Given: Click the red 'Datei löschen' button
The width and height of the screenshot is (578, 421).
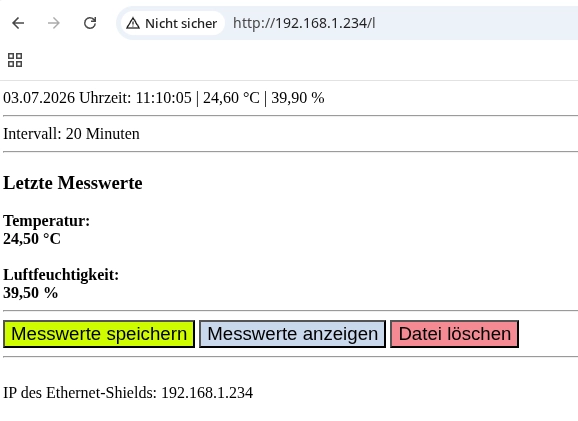Looking at the screenshot, I should pos(455,334).
